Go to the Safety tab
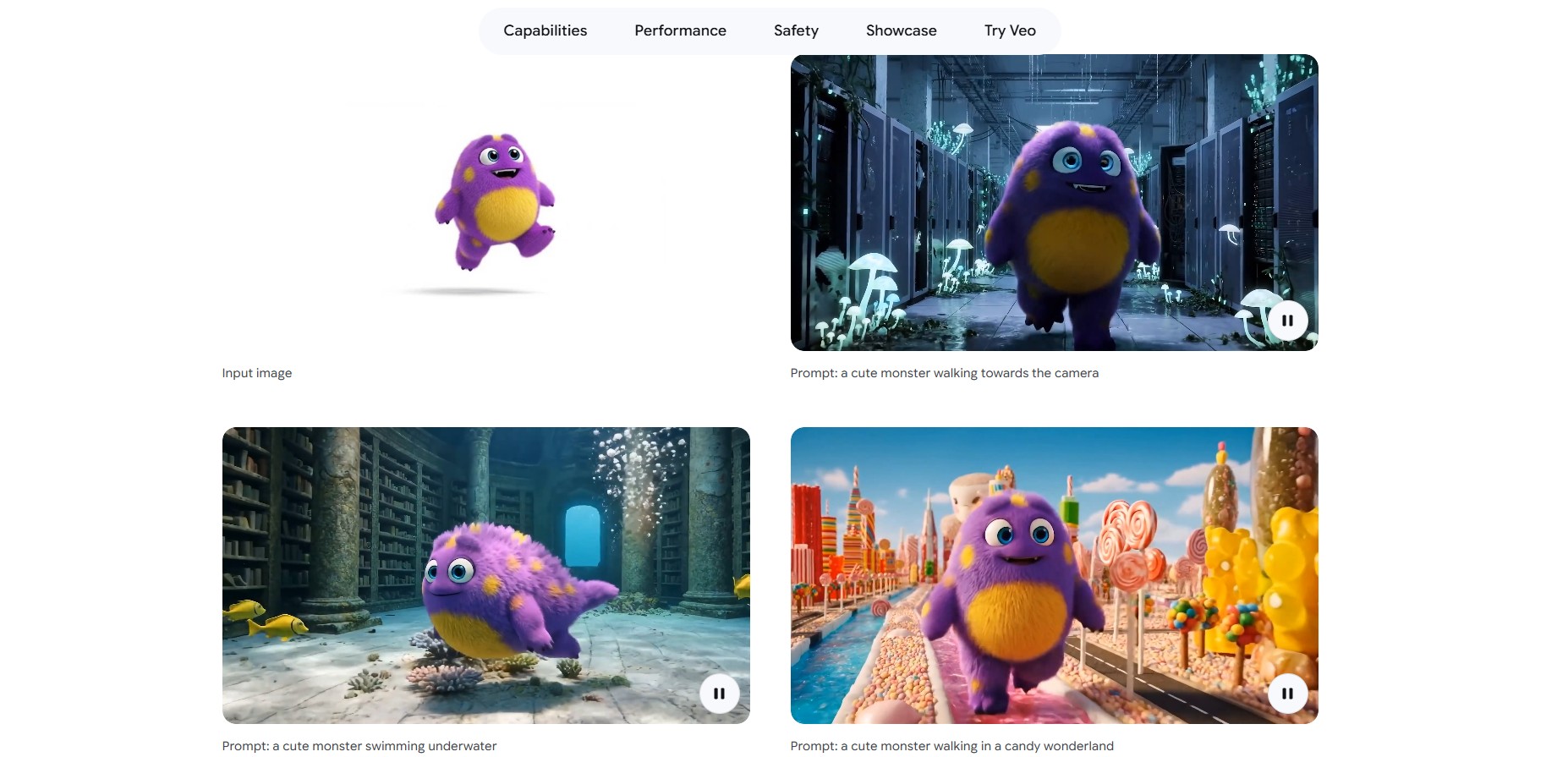Viewport: 1568px width, 757px height. pos(796,30)
